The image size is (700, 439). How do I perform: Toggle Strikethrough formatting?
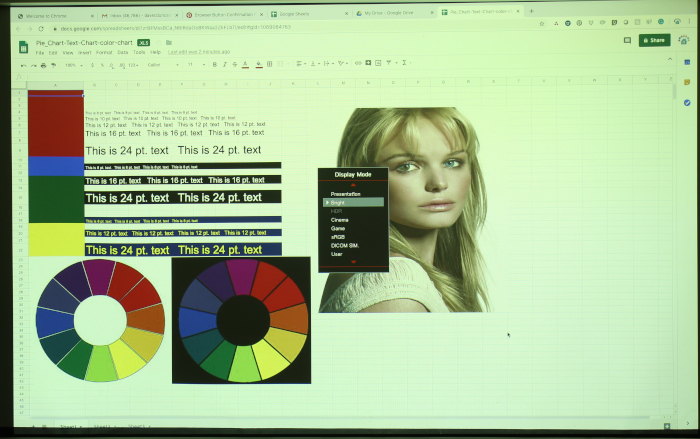[x=235, y=64]
